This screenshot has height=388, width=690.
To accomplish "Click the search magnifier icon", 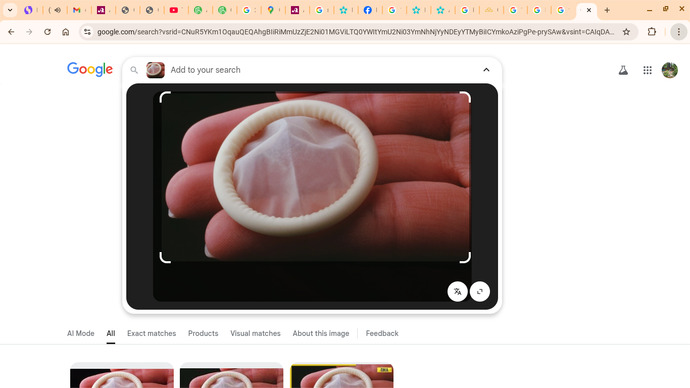I will (x=134, y=70).
